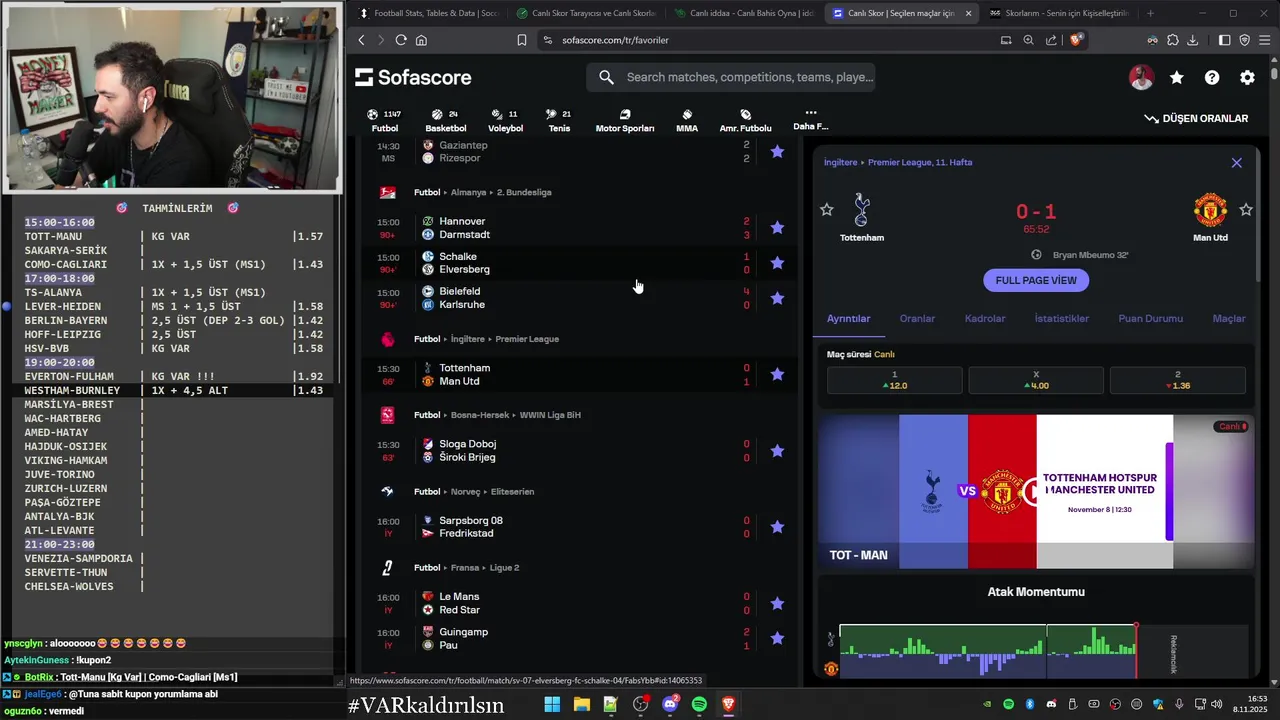Select draw odds 4.00

pos(1036,380)
